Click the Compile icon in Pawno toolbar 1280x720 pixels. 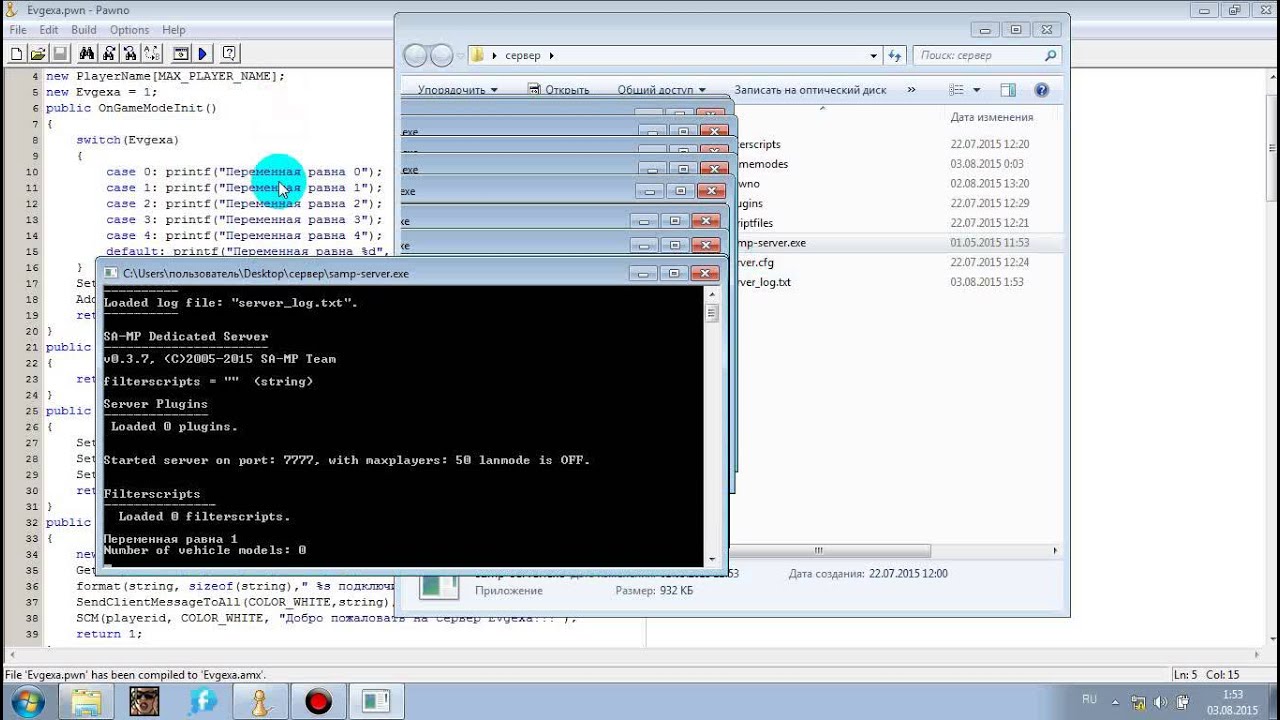[x=181, y=54]
